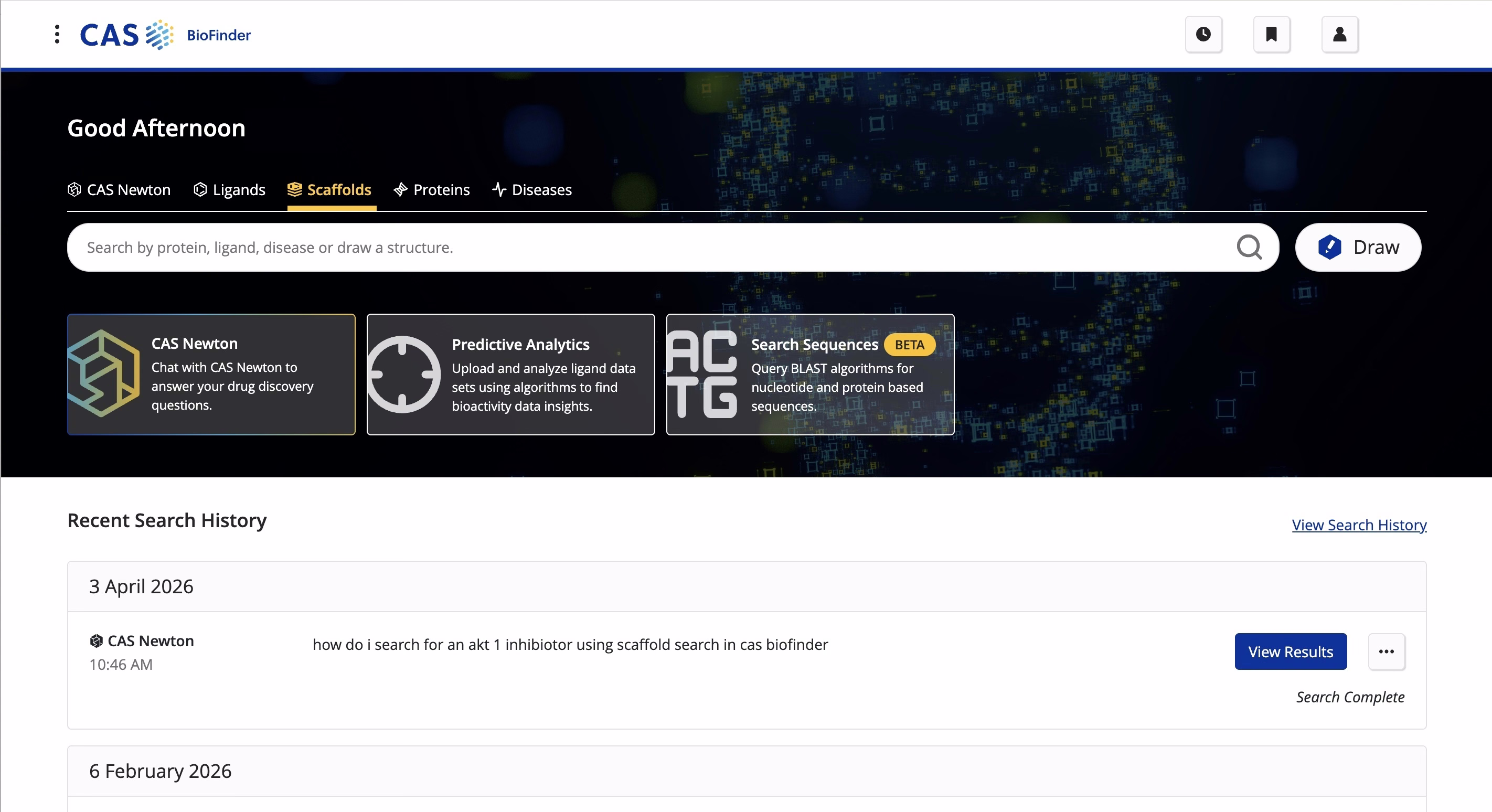Open the CAS Newton chat card
The image size is (1492, 812).
(211, 375)
